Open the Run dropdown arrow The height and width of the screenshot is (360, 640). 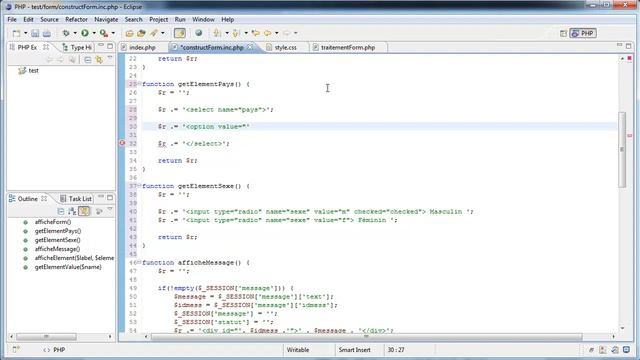(x=94, y=33)
